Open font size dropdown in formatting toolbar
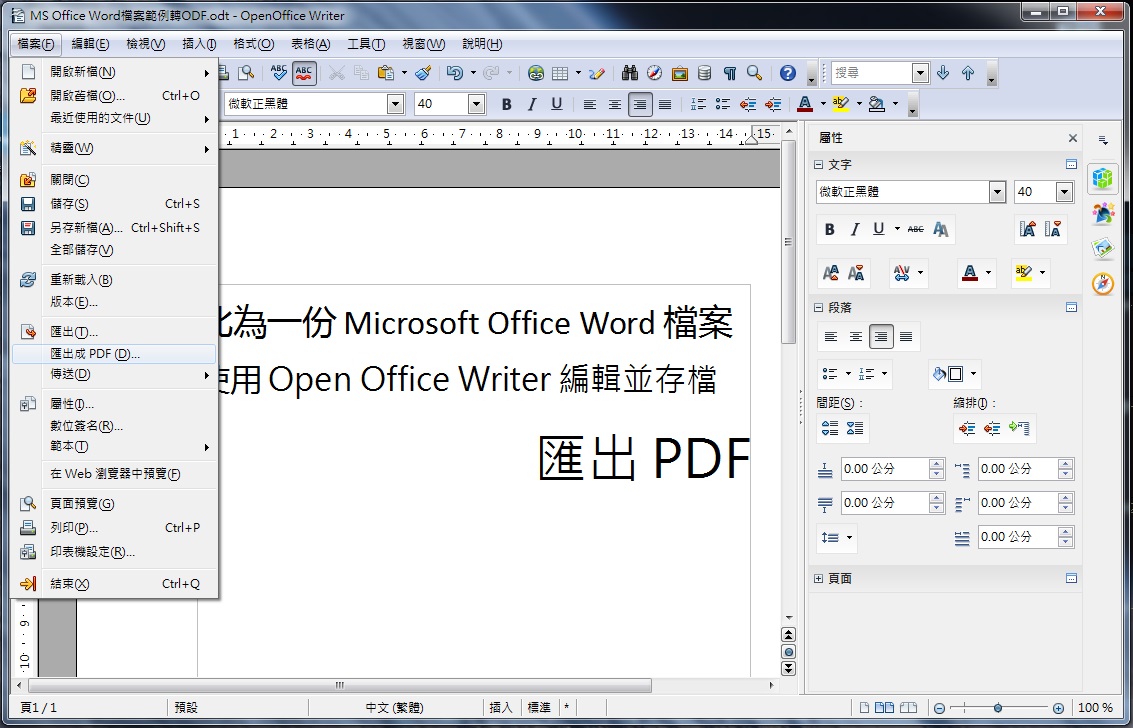Screen dimensions: 1133x728 [x=476, y=104]
